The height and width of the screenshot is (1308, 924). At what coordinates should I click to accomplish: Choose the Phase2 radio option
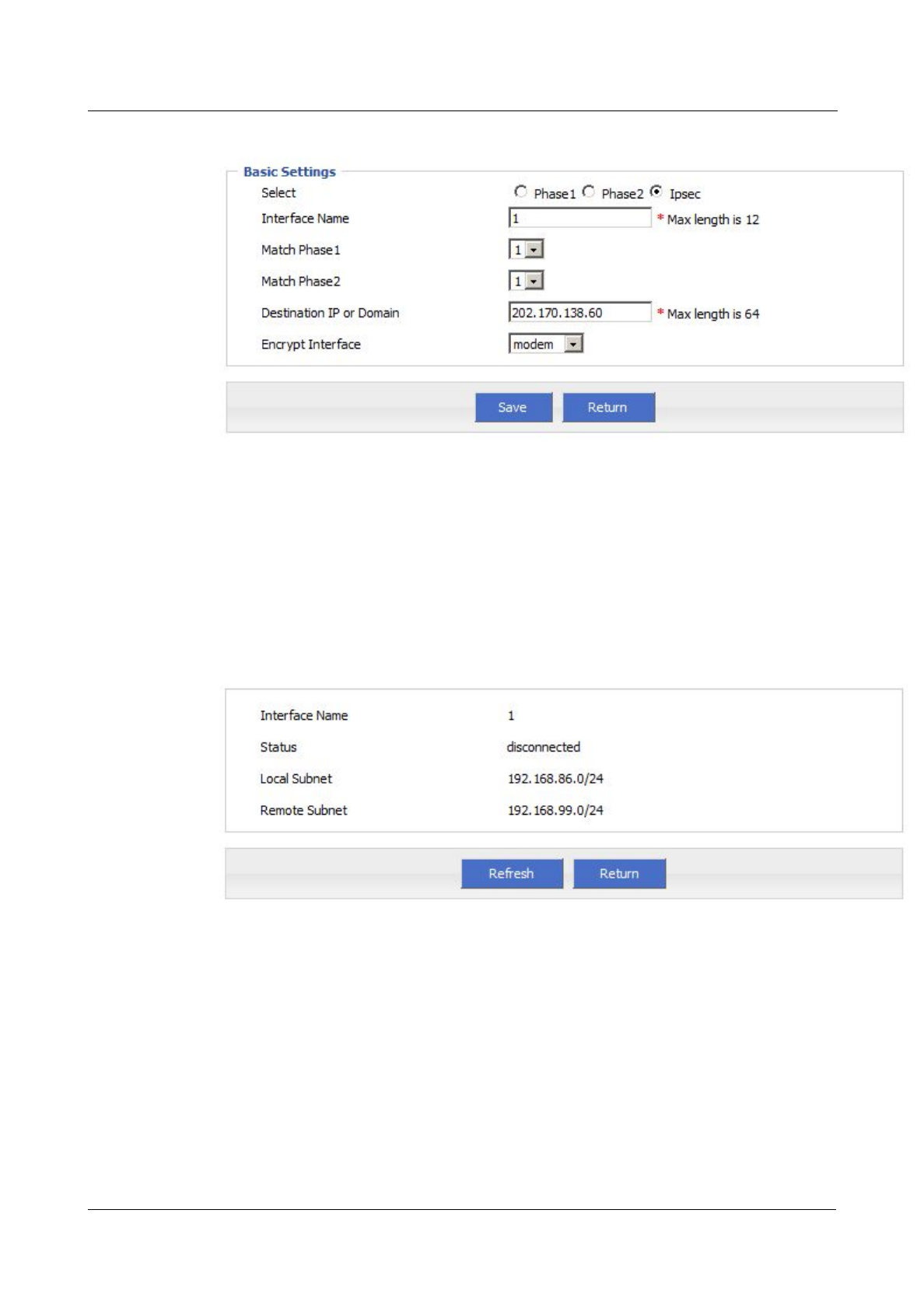point(589,191)
